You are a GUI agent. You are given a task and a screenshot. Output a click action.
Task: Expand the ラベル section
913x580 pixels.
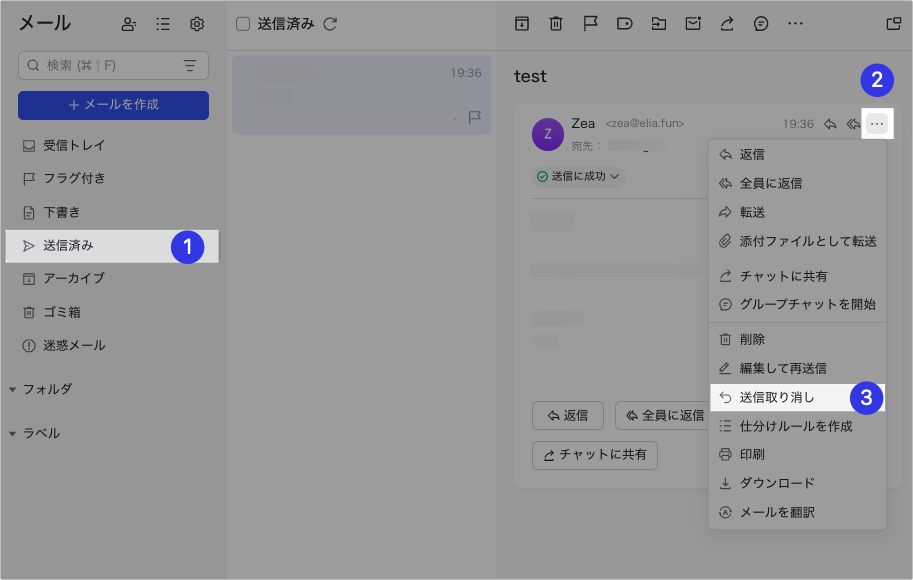coord(12,433)
